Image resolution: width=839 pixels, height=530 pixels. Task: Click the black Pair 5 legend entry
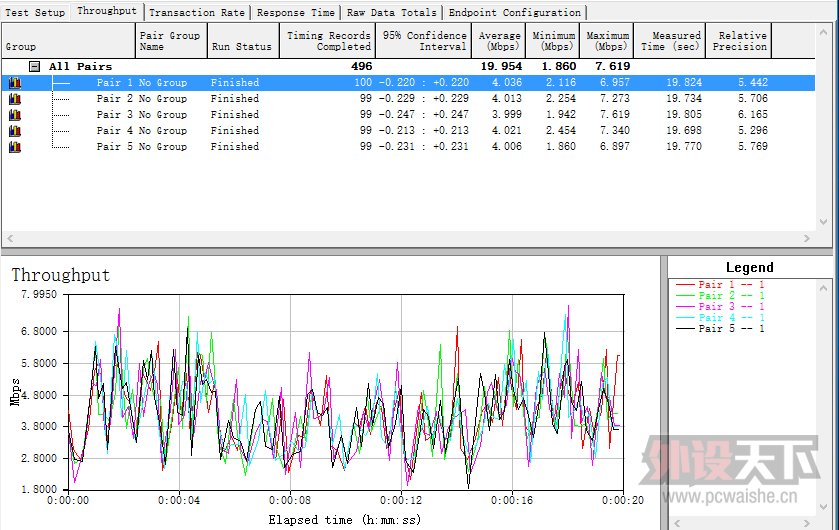coord(720,328)
